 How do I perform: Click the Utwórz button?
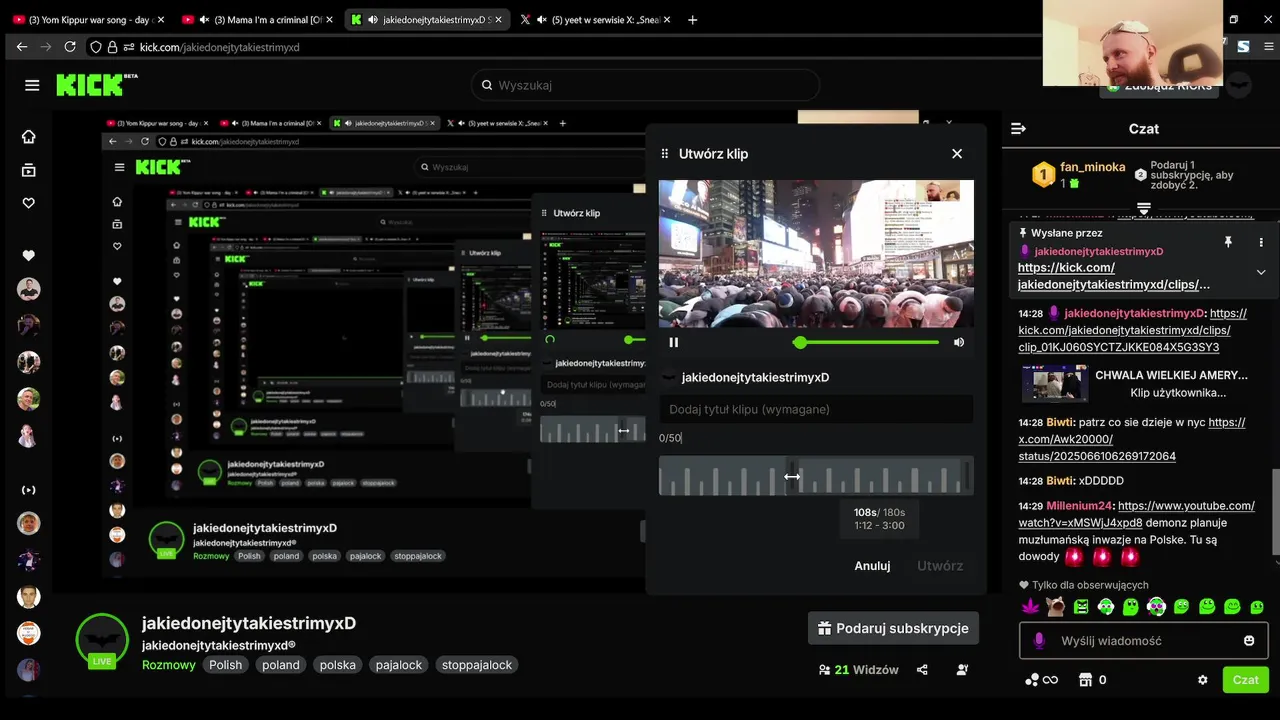click(x=940, y=566)
